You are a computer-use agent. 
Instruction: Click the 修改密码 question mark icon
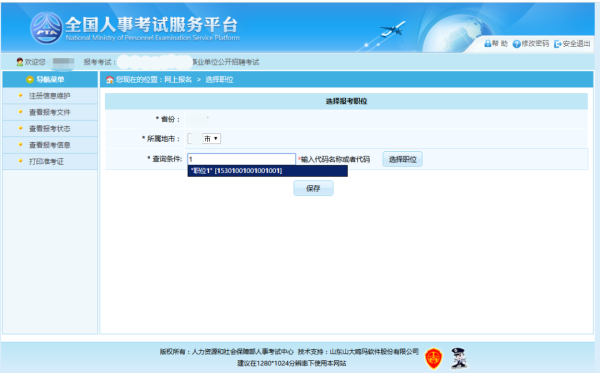click(517, 44)
